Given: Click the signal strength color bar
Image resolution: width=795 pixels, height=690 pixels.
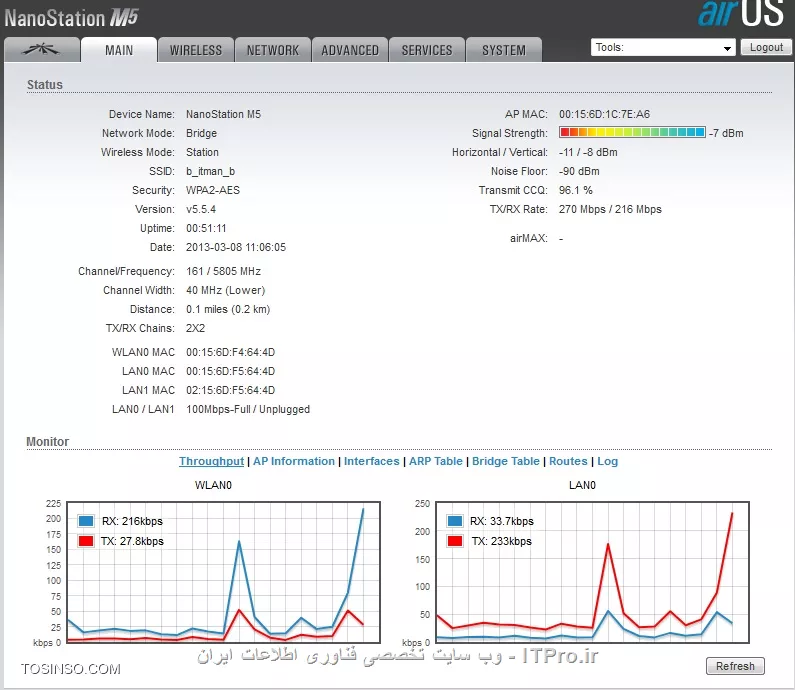Looking at the screenshot, I should 632,132.
